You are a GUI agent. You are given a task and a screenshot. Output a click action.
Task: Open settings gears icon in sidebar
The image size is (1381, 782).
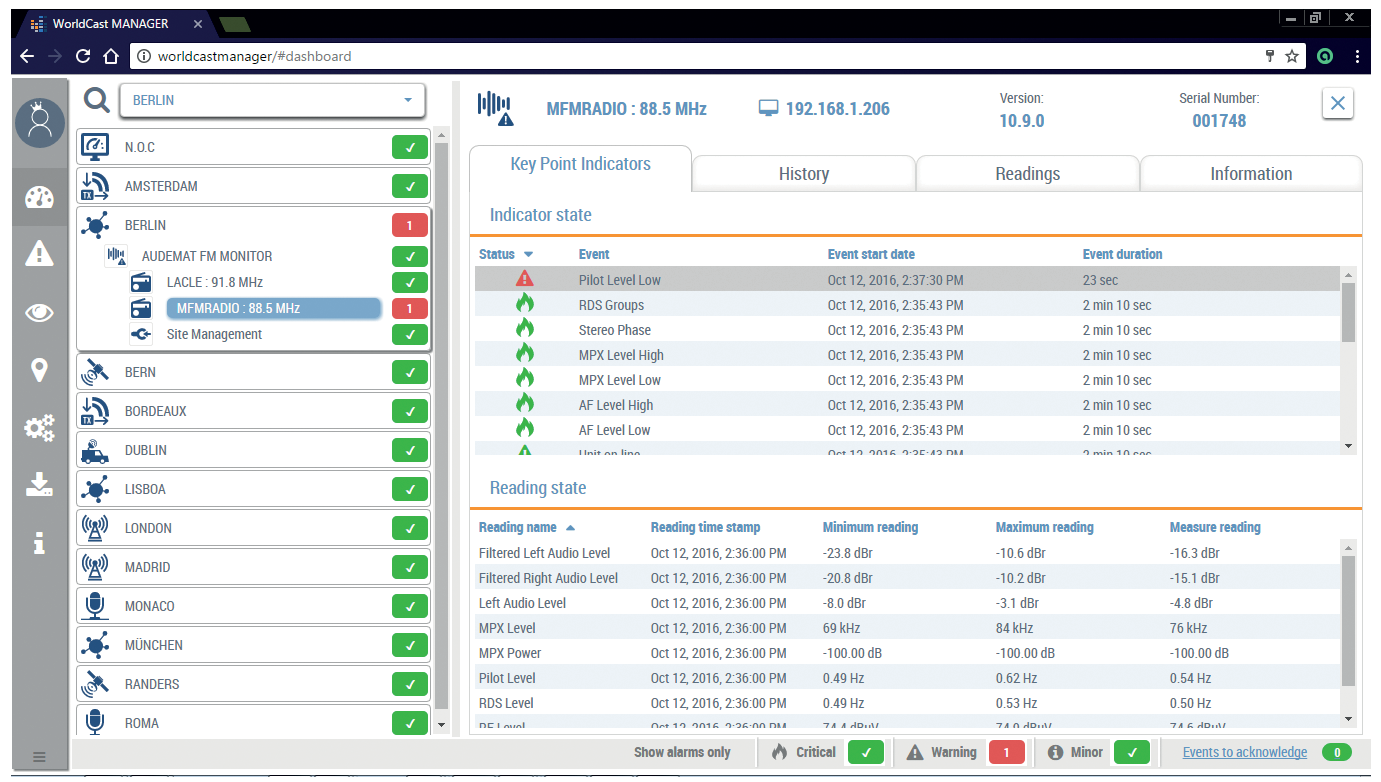click(39, 428)
